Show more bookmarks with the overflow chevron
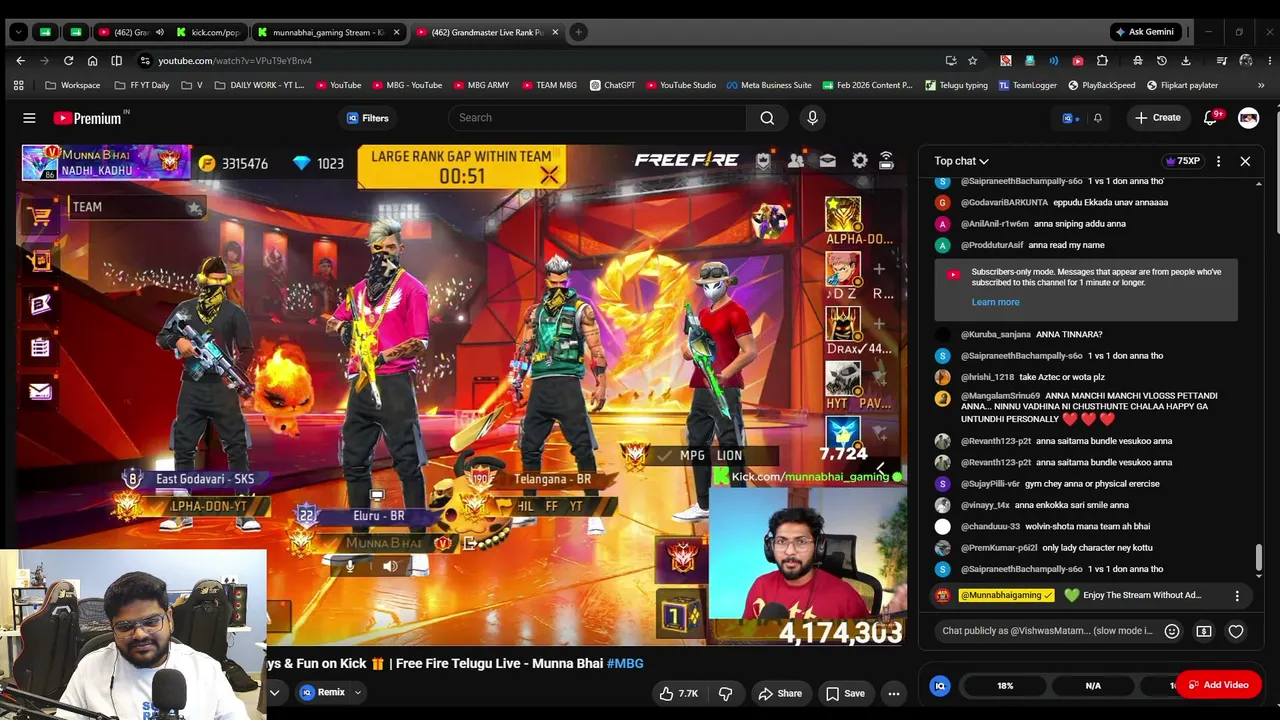 click(1261, 85)
